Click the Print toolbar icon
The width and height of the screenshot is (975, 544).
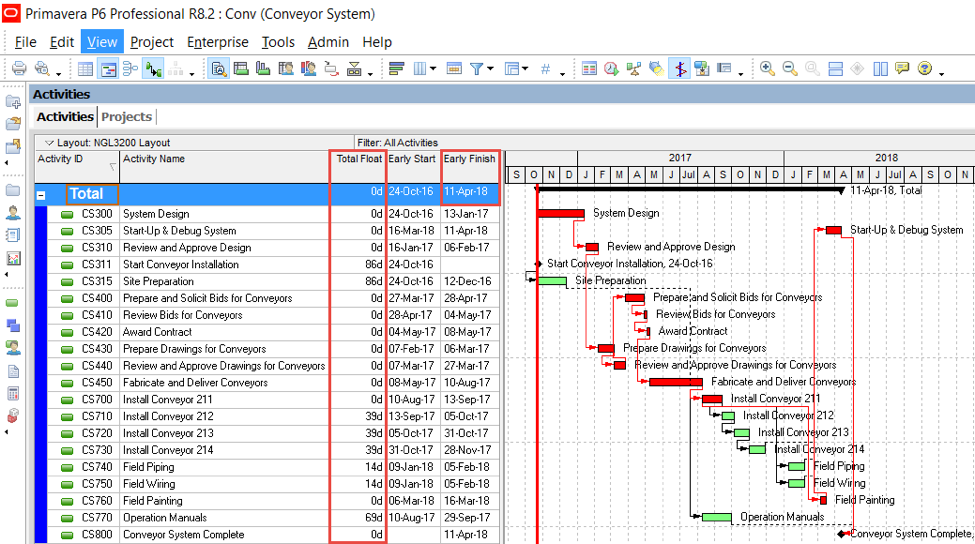pyautogui.click(x=19, y=68)
